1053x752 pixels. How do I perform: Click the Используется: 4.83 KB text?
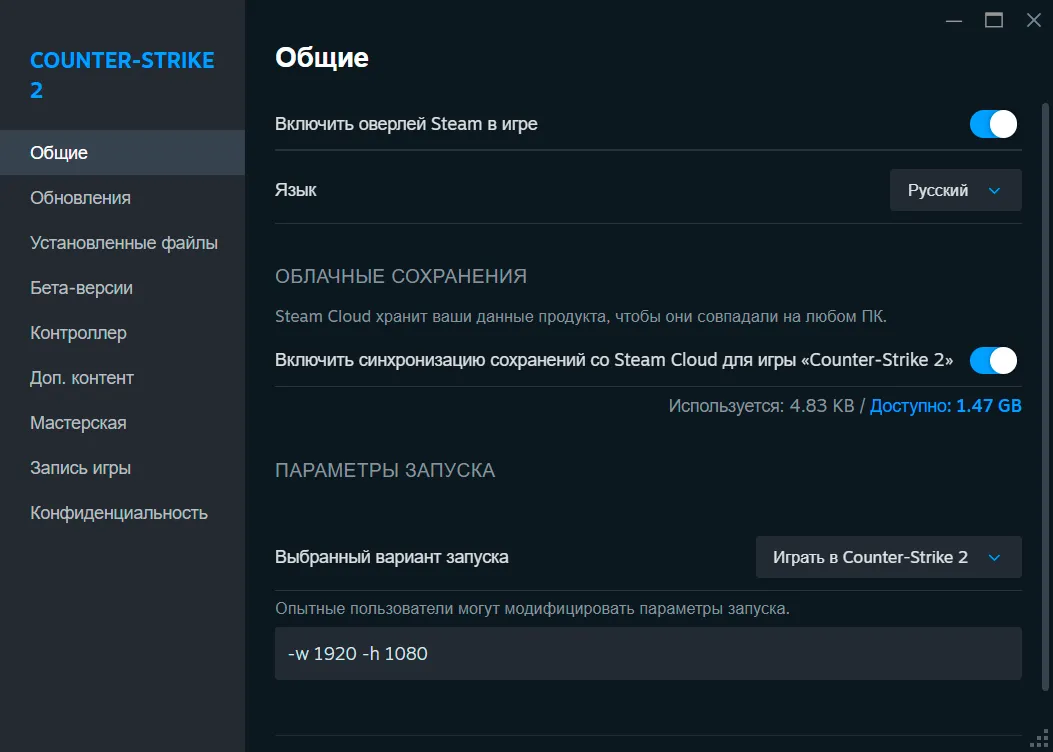tap(762, 406)
